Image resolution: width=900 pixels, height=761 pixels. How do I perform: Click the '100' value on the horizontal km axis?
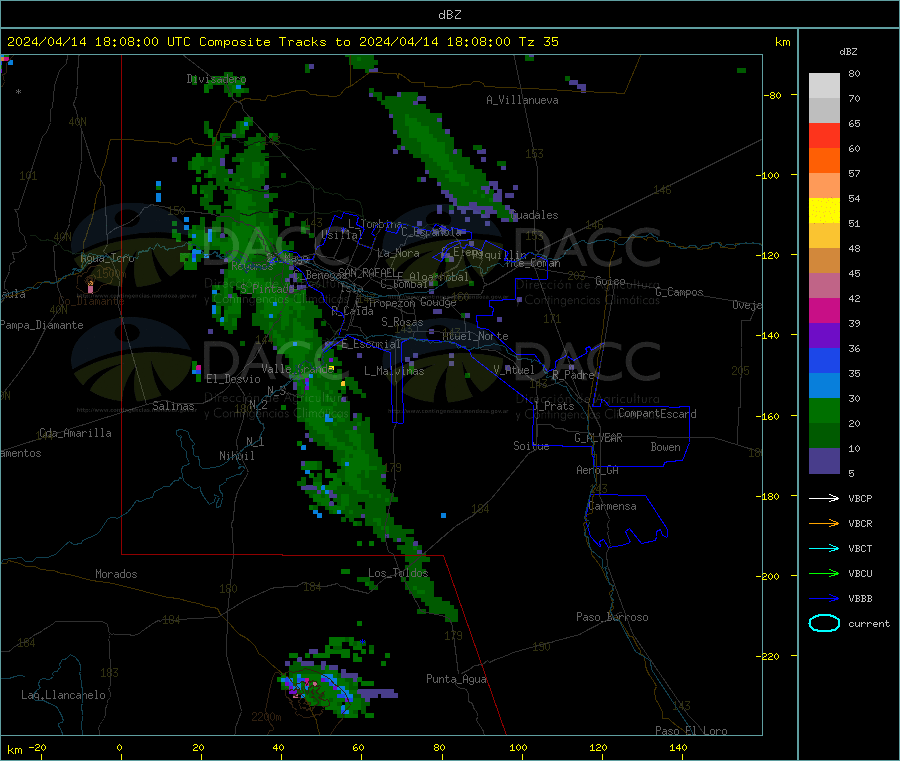pyautogui.click(x=518, y=747)
